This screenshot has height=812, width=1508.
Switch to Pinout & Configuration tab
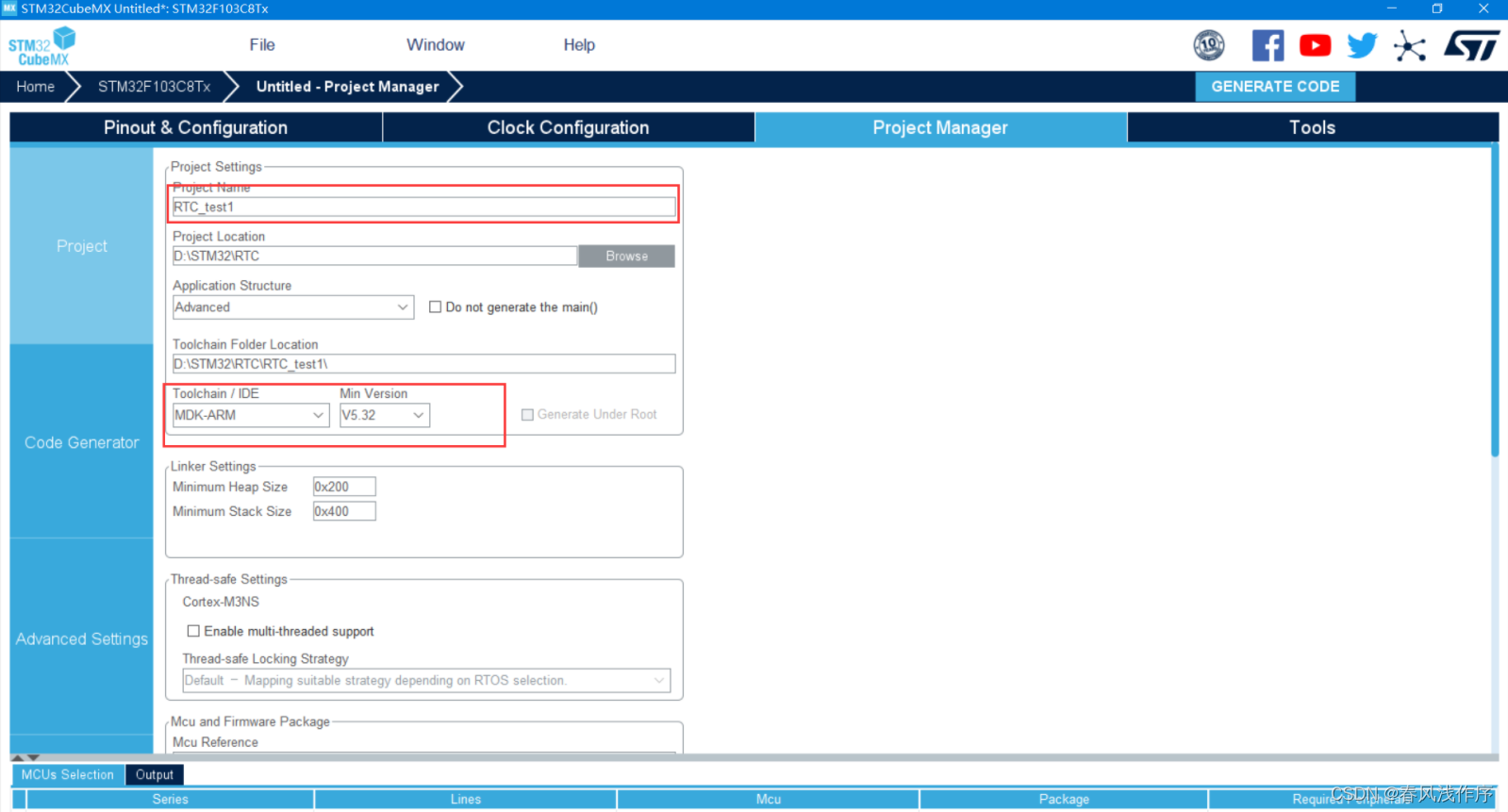click(195, 127)
